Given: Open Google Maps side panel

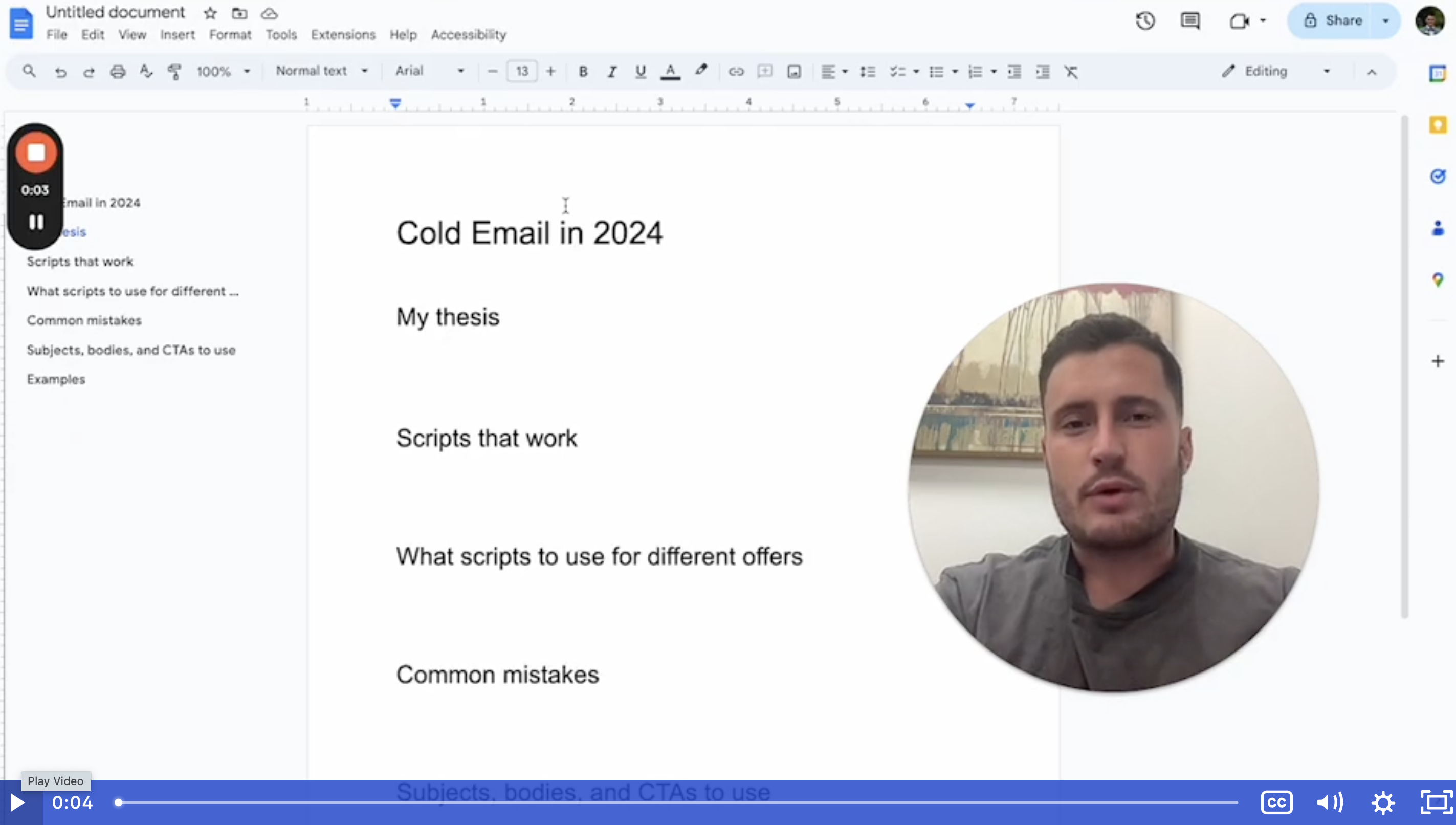Looking at the screenshot, I should (1437, 279).
